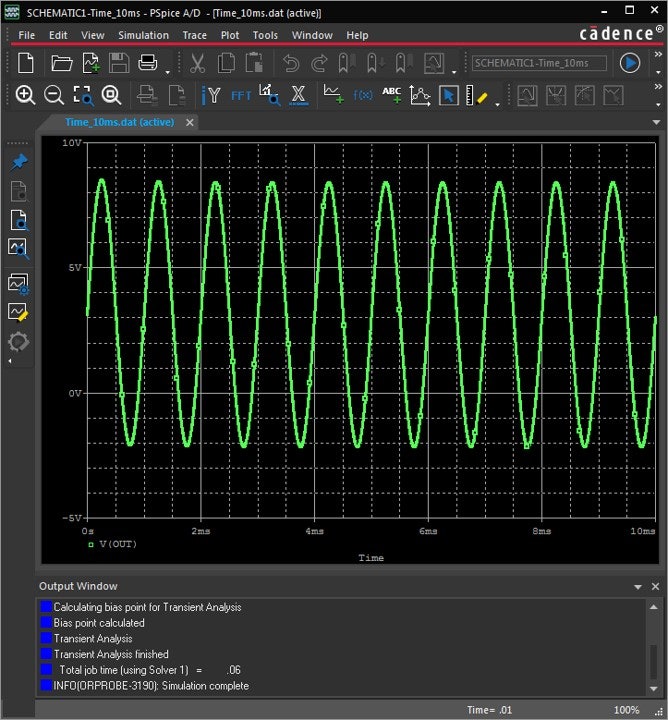The height and width of the screenshot is (720, 668).
Task: Open the Help menu
Action: 357,35
